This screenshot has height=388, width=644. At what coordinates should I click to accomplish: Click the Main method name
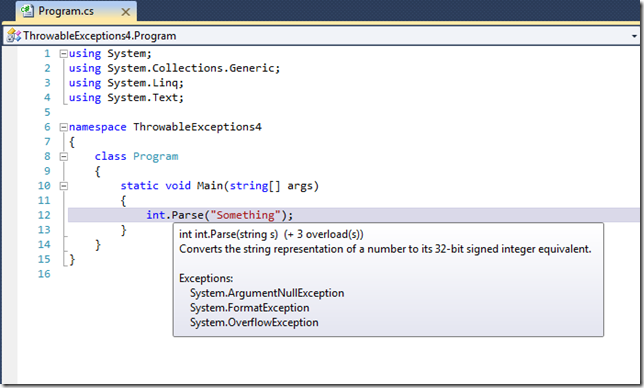click(x=209, y=186)
